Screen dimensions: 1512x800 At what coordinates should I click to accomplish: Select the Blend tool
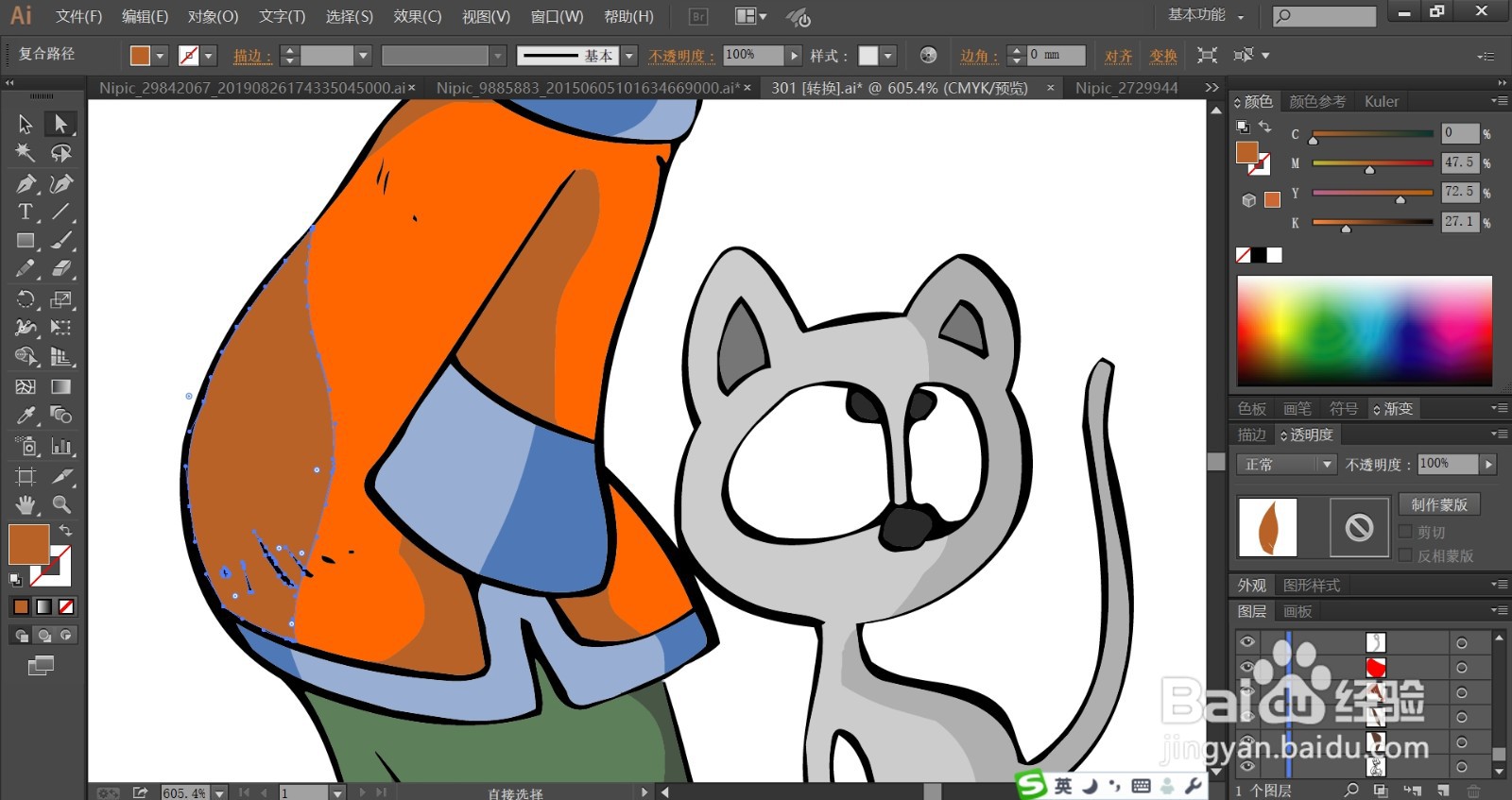60,416
